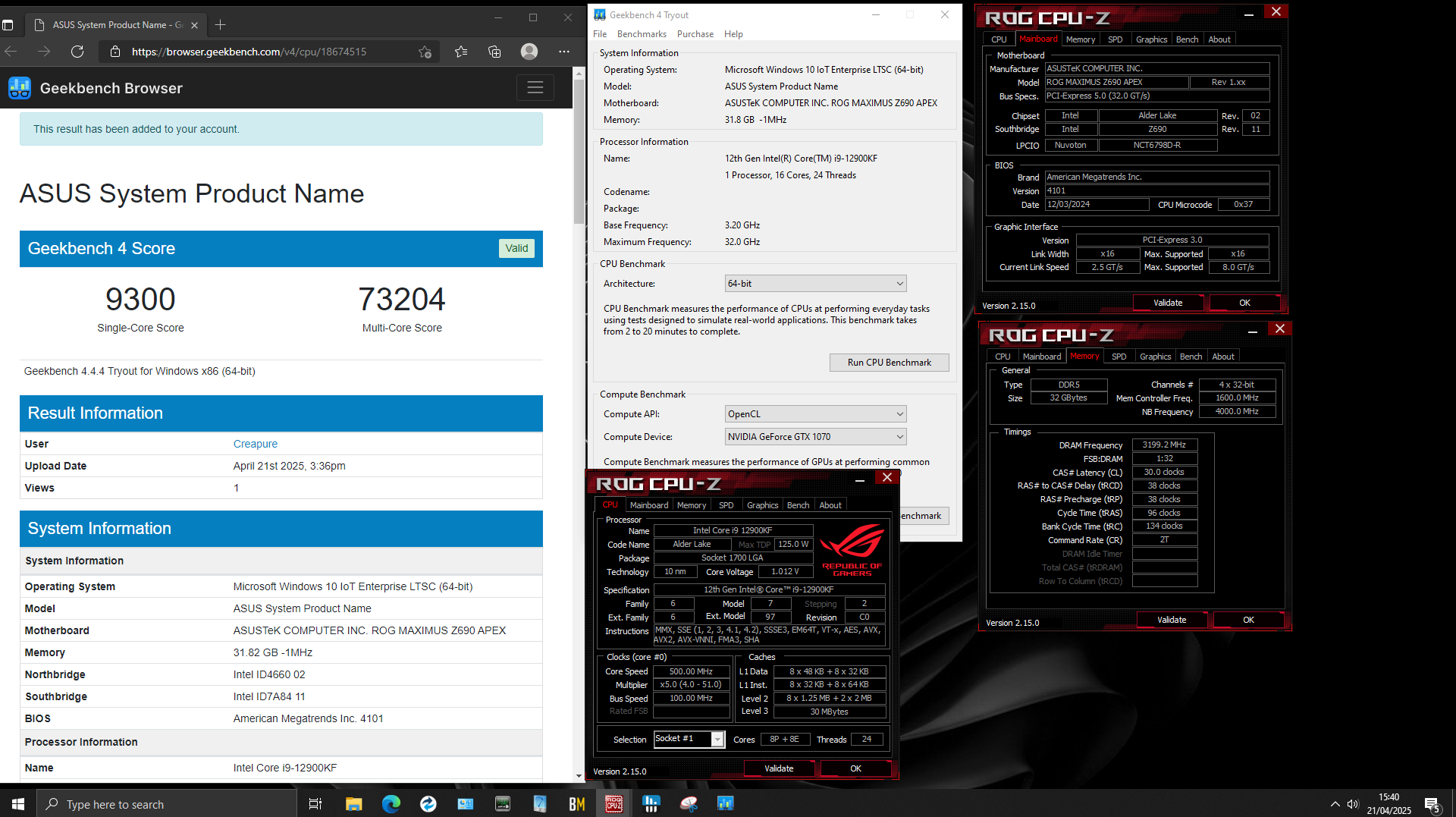Open the Purchase menu in Geekbench 4
Viewport: 1456px width, 817px height.
click(x=695, y=34)
